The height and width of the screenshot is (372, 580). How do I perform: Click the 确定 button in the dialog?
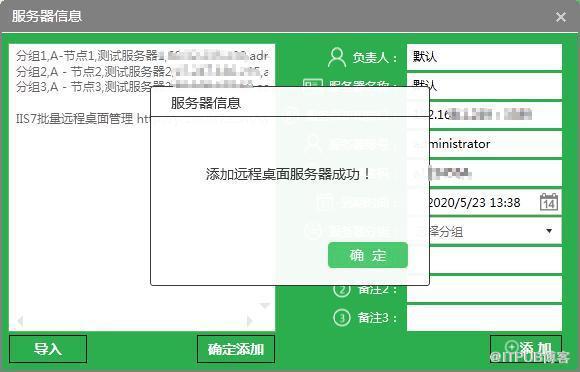tap(368, 255)
